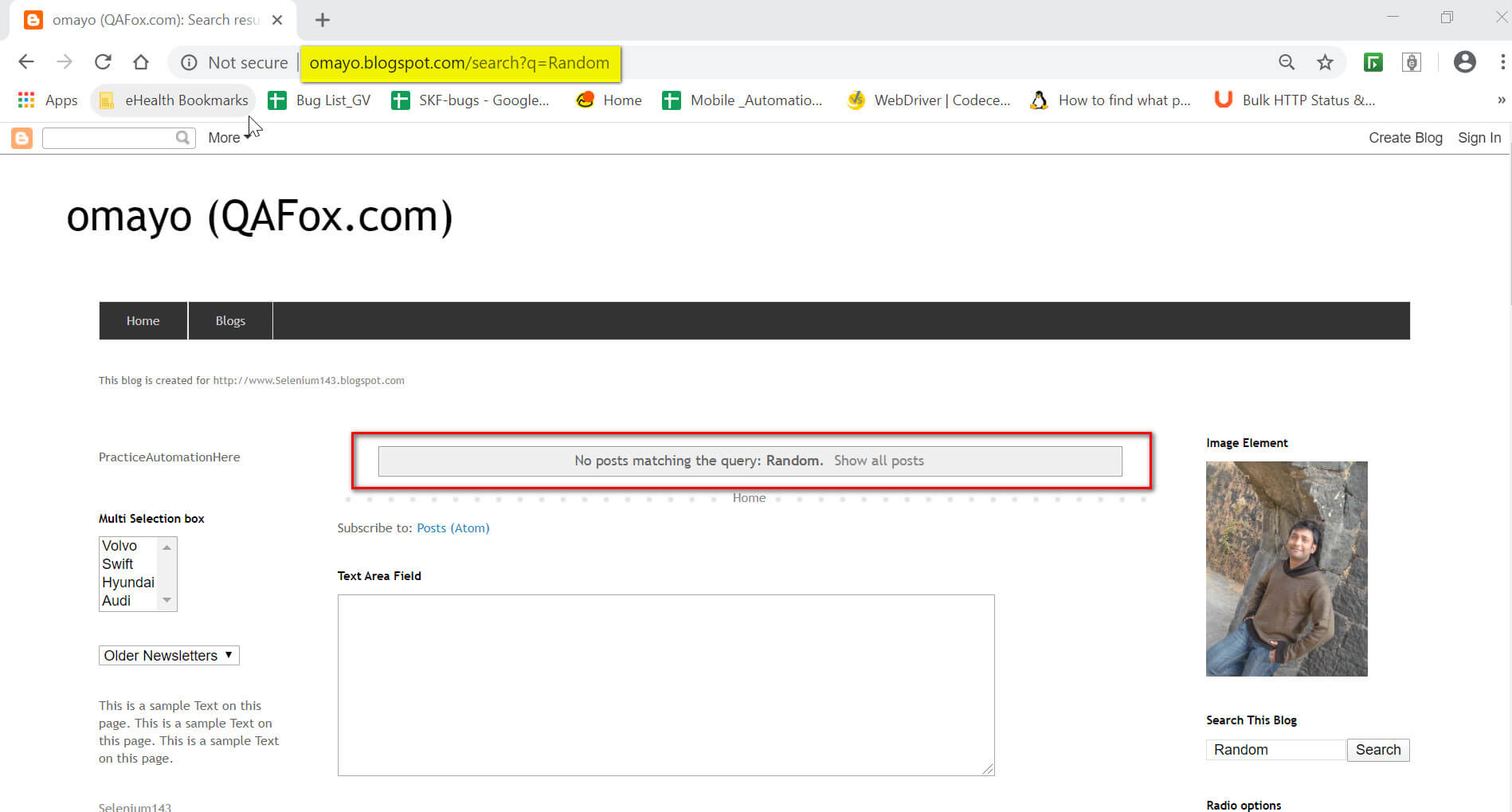Open a new tab with the plus button
The height and width of the screenshot is (812, 1512).
pyautogui.click(x=323, y=20)
